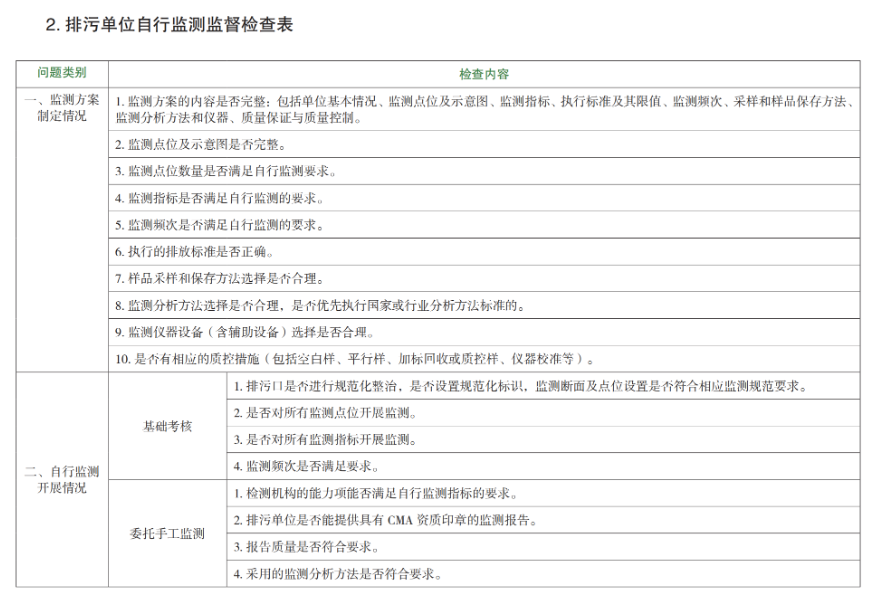
Task: Click row '1. 监测方案的内容是否完整'
Action: (484, 109)
